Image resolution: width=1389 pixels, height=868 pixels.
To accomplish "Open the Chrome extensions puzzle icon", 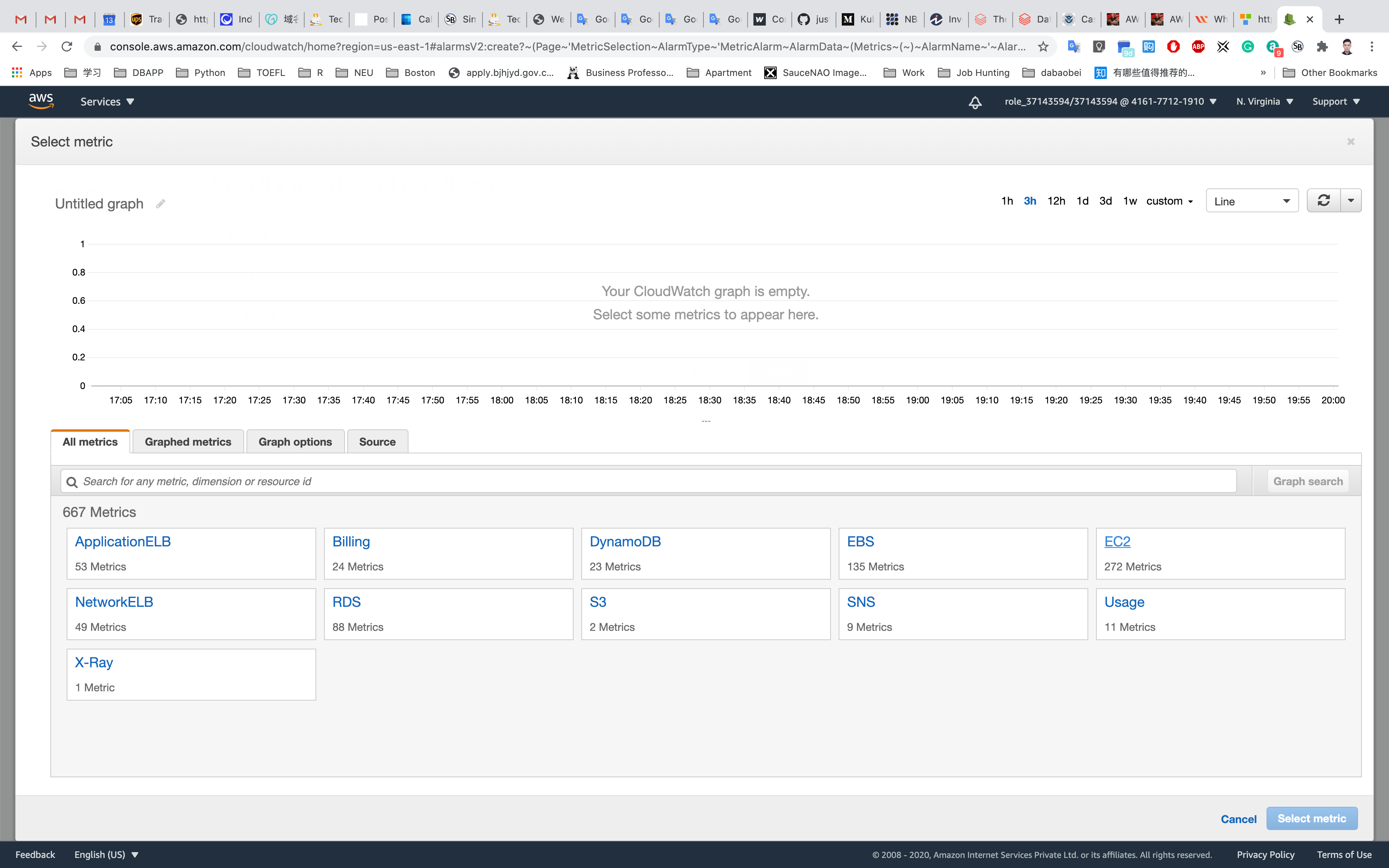I will click(x=1322, y=47).
